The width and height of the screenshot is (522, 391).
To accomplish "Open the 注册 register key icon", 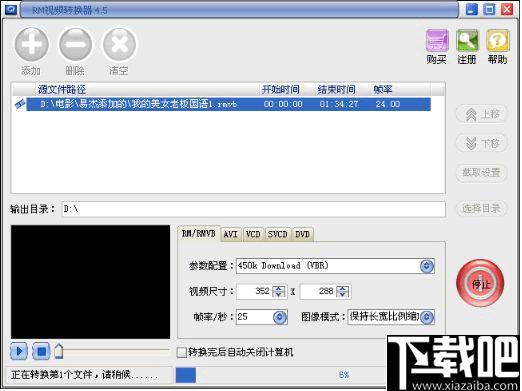I will pos(467,40).
